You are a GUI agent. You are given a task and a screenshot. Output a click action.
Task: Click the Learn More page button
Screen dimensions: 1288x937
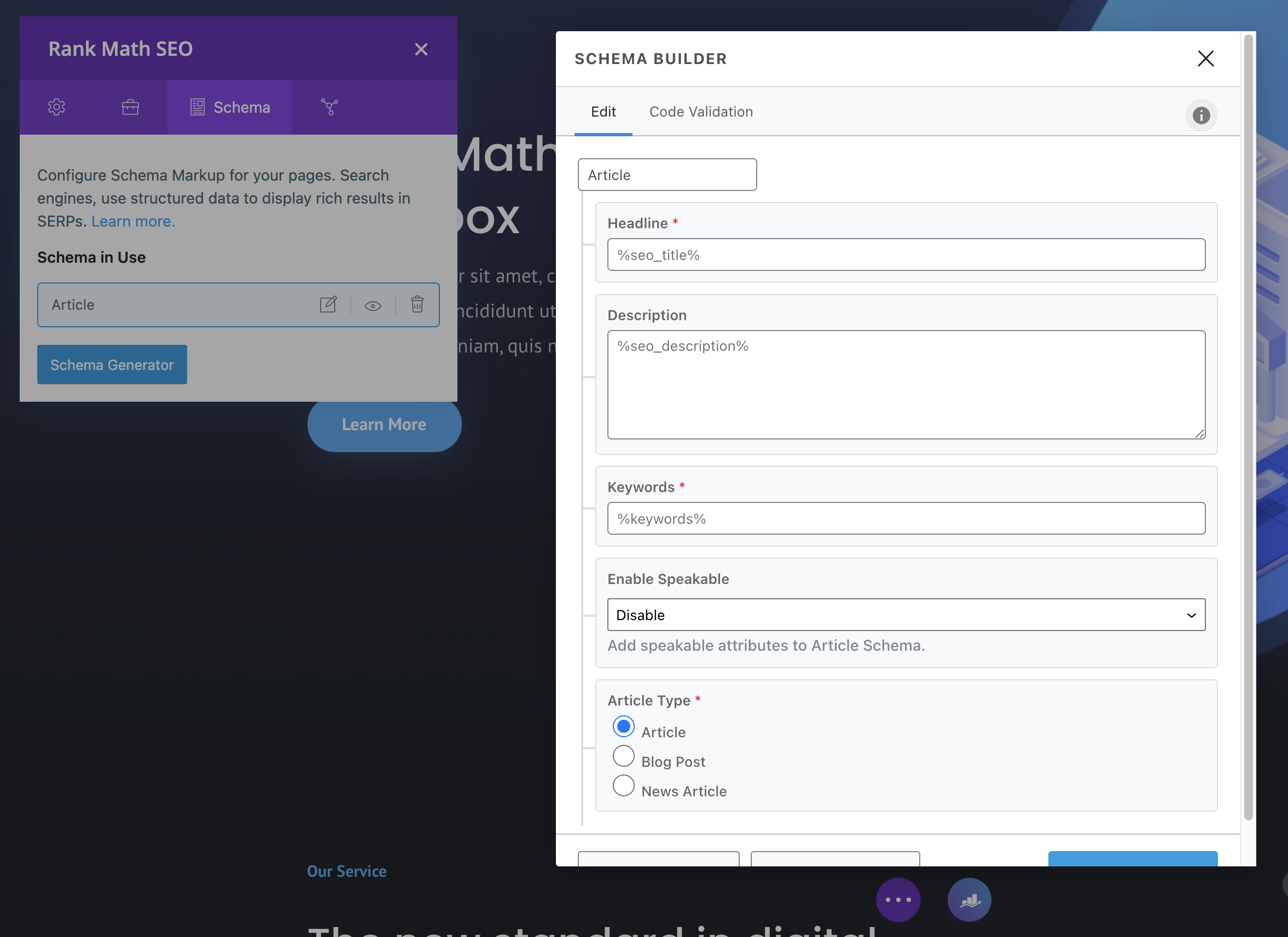(384, 425)
